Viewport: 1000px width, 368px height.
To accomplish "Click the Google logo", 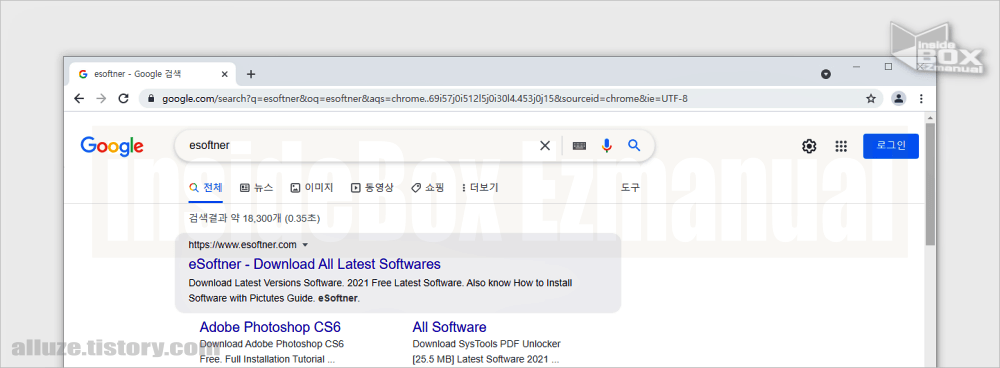I will pyautogui.click(x=112, y=146).
